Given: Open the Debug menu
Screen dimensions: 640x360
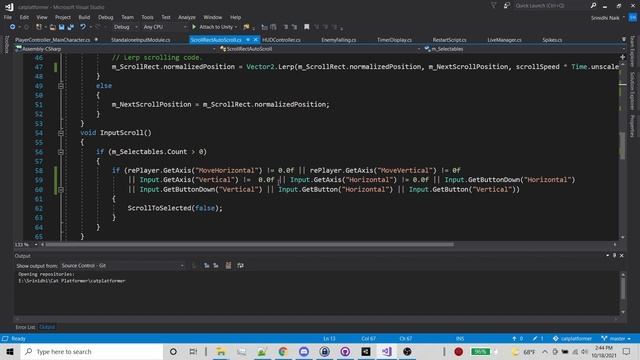Looking at the screenshot, I should (105, 17).
